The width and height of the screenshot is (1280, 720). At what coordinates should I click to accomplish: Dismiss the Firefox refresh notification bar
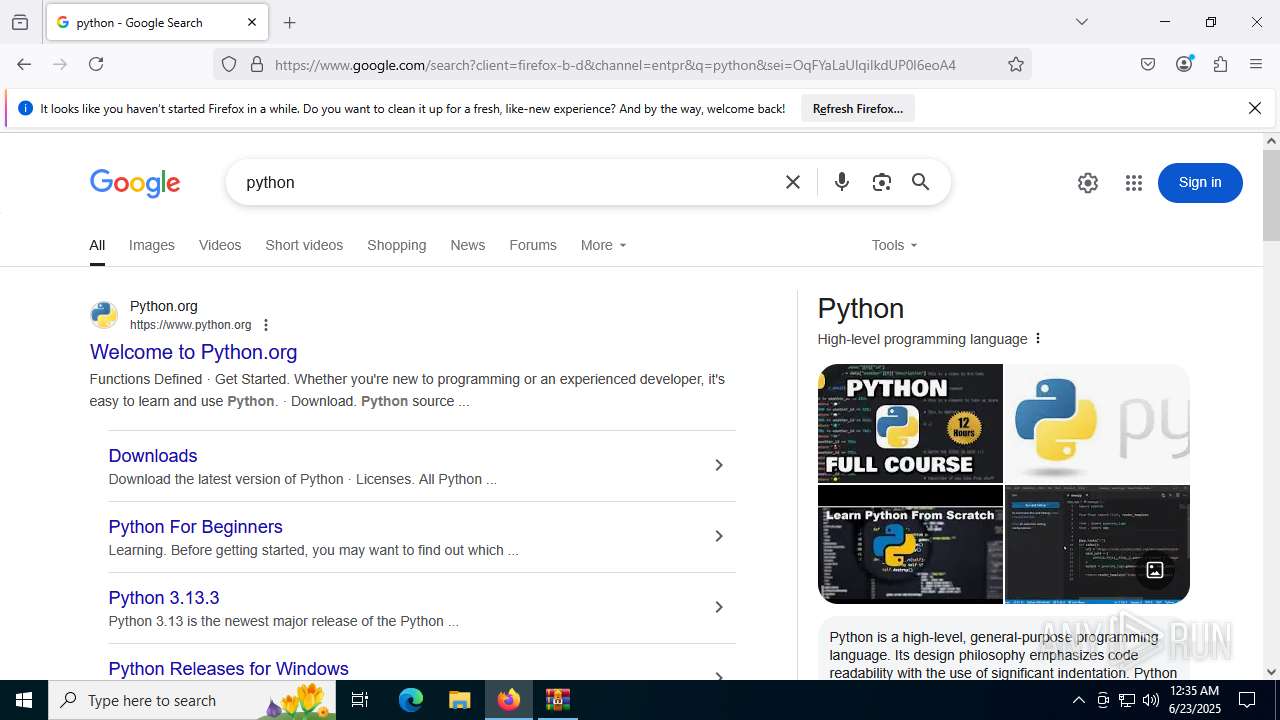1255,108
